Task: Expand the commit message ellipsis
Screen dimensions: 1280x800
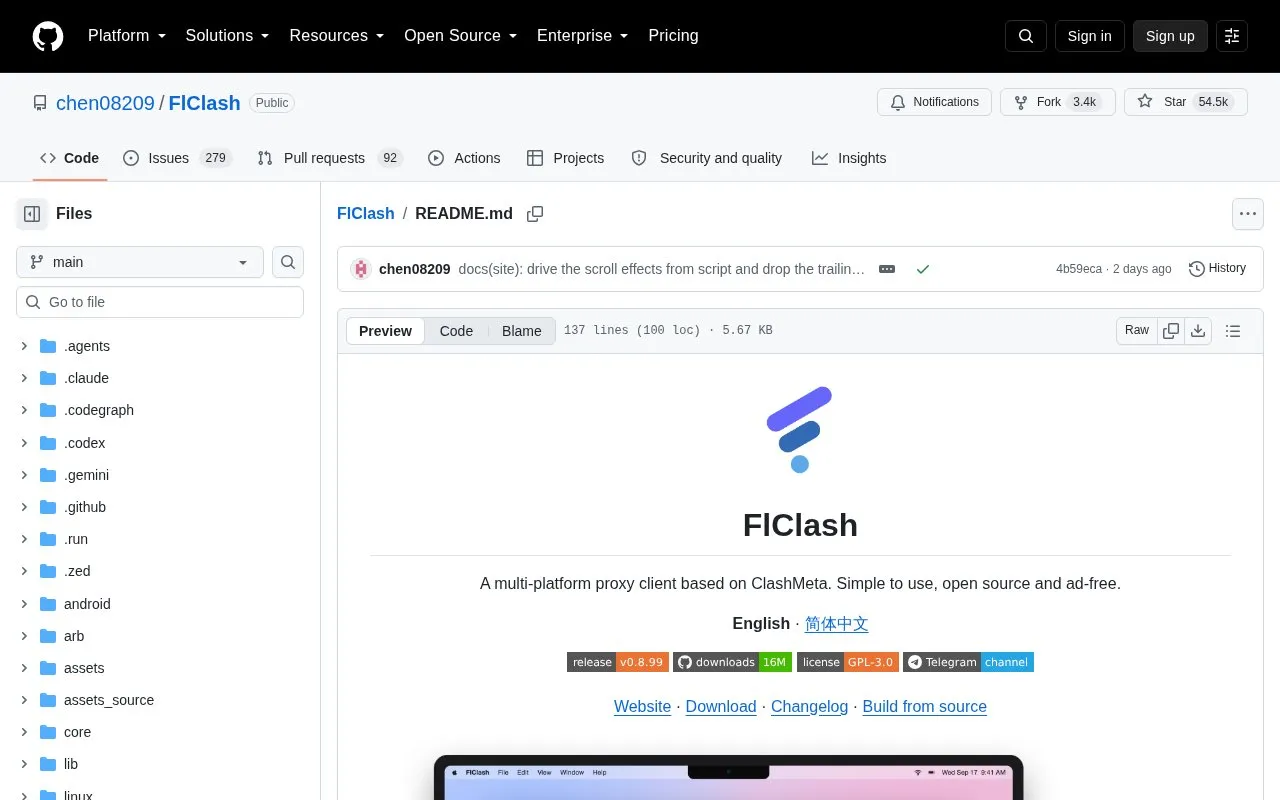Action: pyautogui.click(x=887, y=269)
